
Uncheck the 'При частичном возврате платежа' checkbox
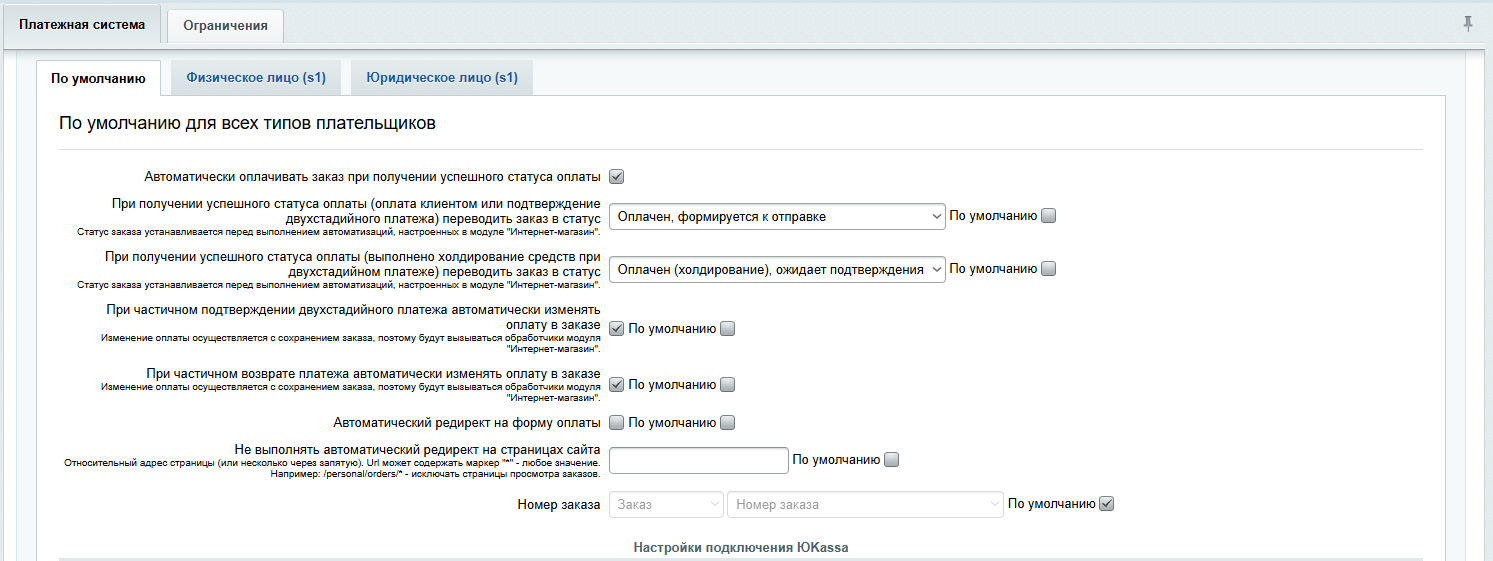click(617, 385)
